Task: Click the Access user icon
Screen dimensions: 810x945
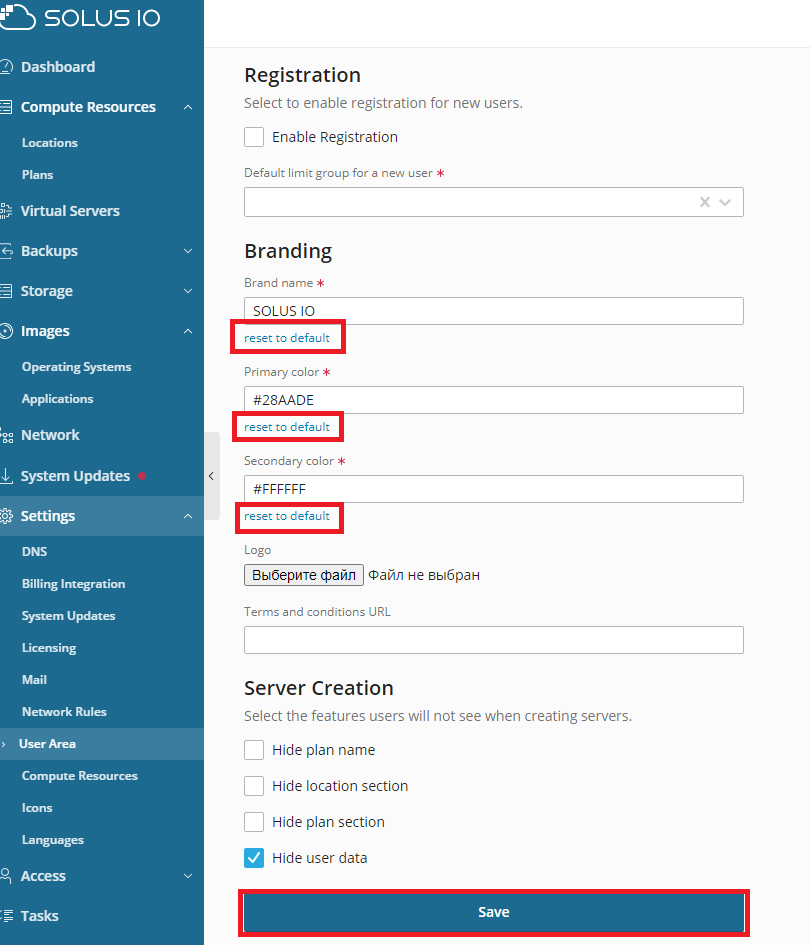Action: coord(6,876)
